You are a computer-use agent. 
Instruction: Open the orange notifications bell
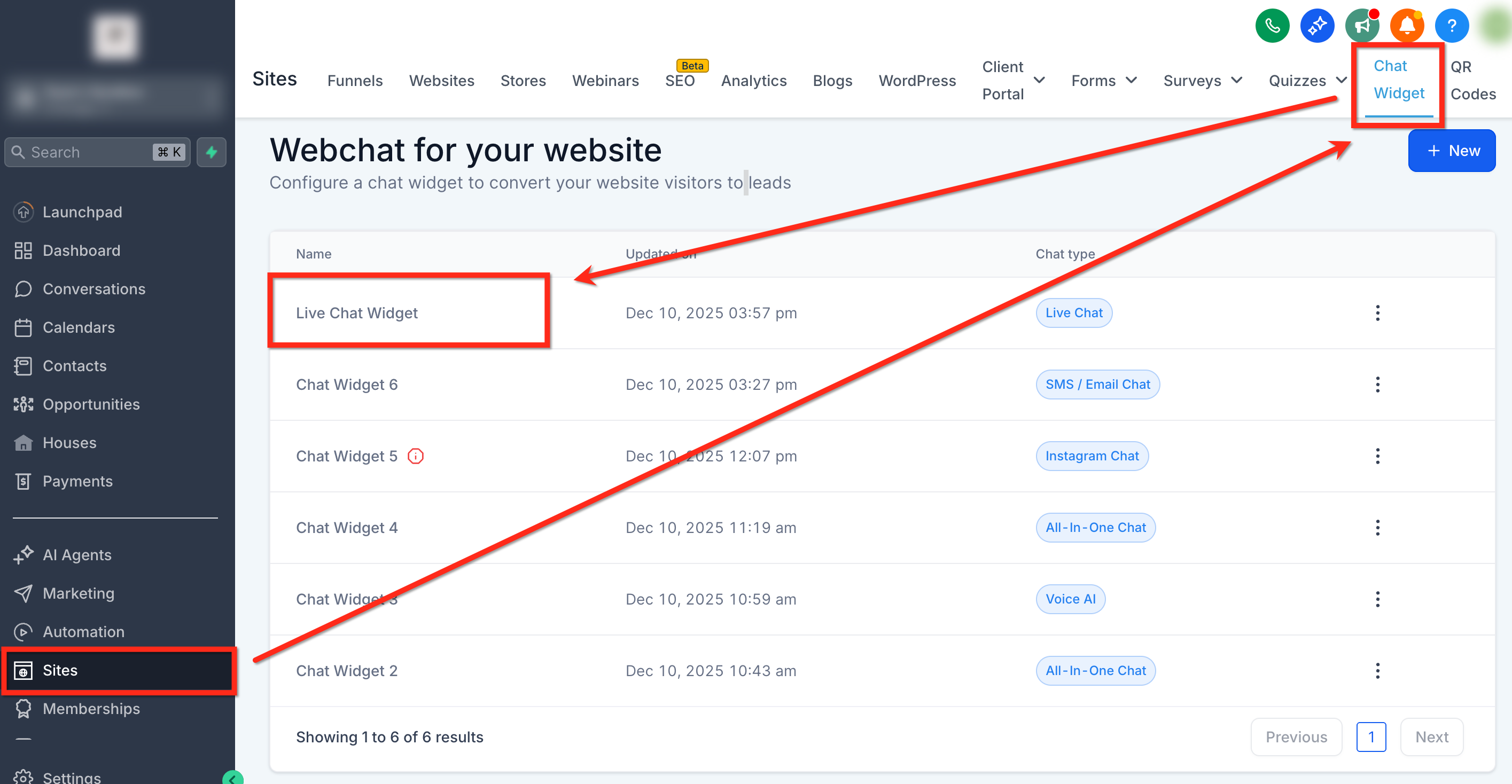[x=1406, y=26]
